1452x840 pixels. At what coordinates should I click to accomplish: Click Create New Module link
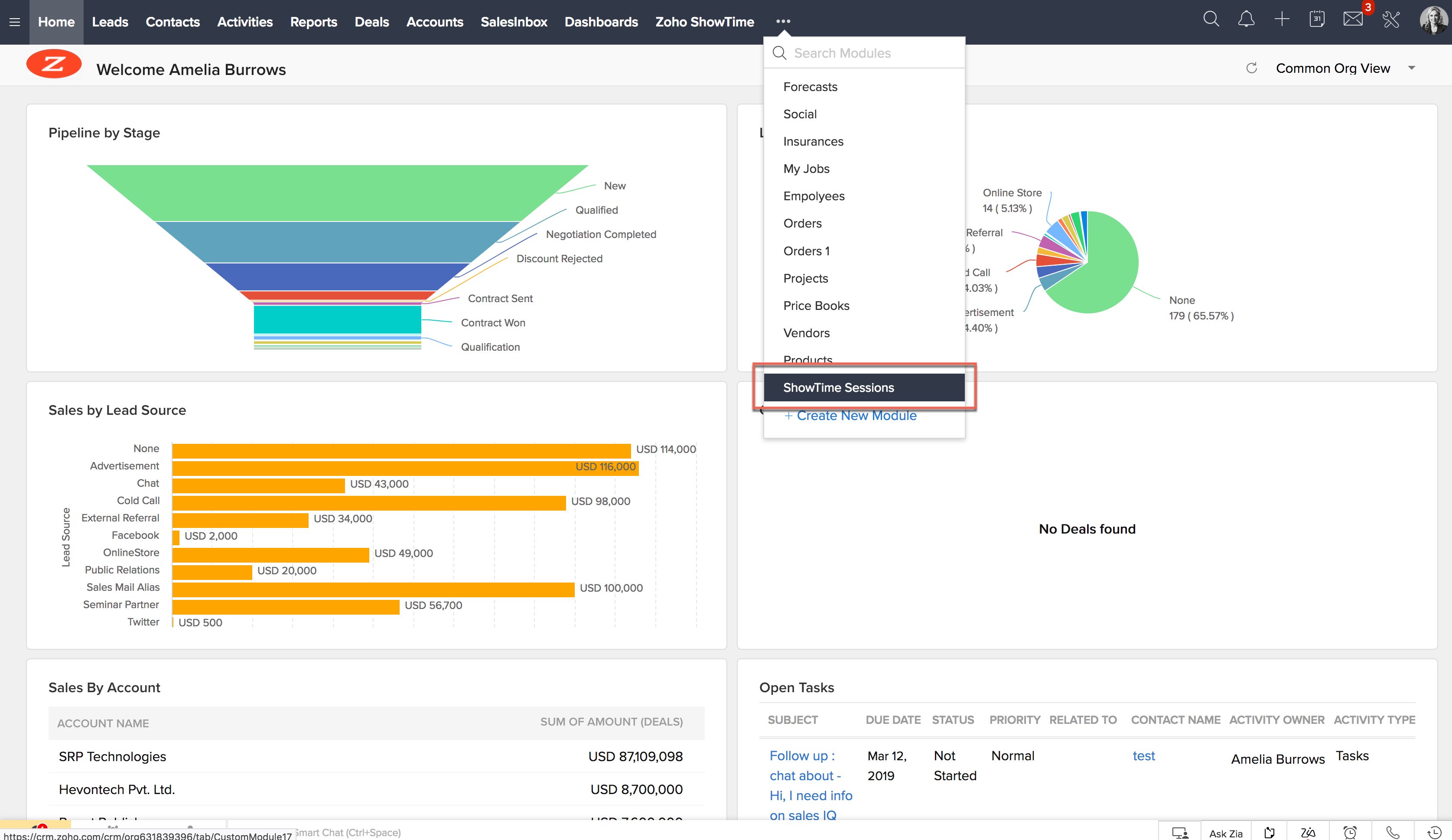click(x=856, y=415)
